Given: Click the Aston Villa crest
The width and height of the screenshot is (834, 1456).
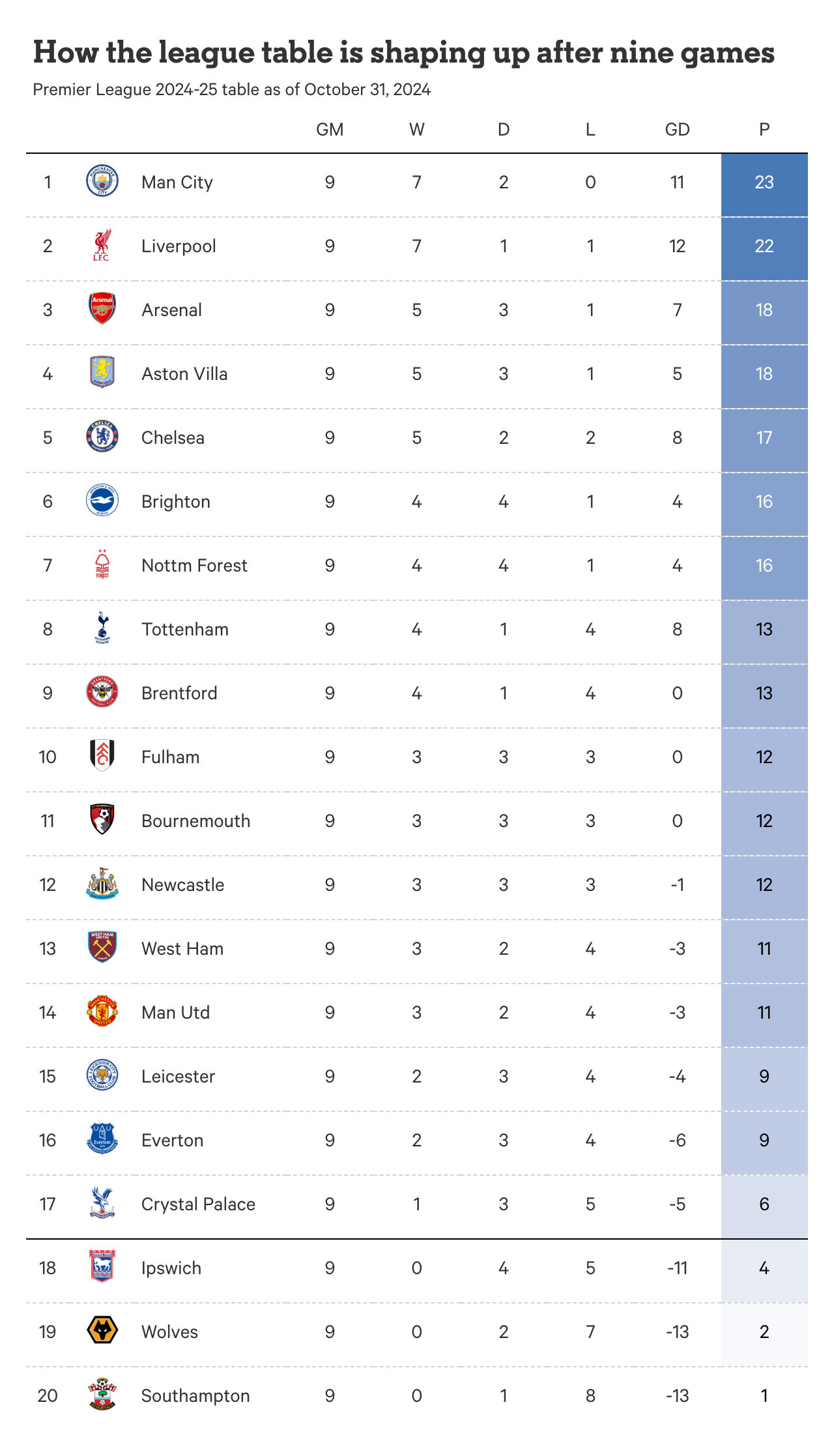Looking at the screenshot, I should (x=102, y=373).
